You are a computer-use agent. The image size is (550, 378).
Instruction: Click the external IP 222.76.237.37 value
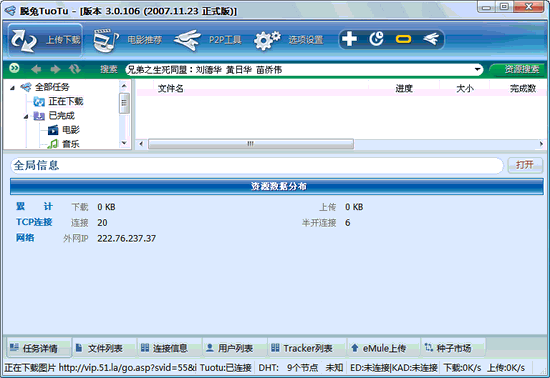(x=127, y=238)
